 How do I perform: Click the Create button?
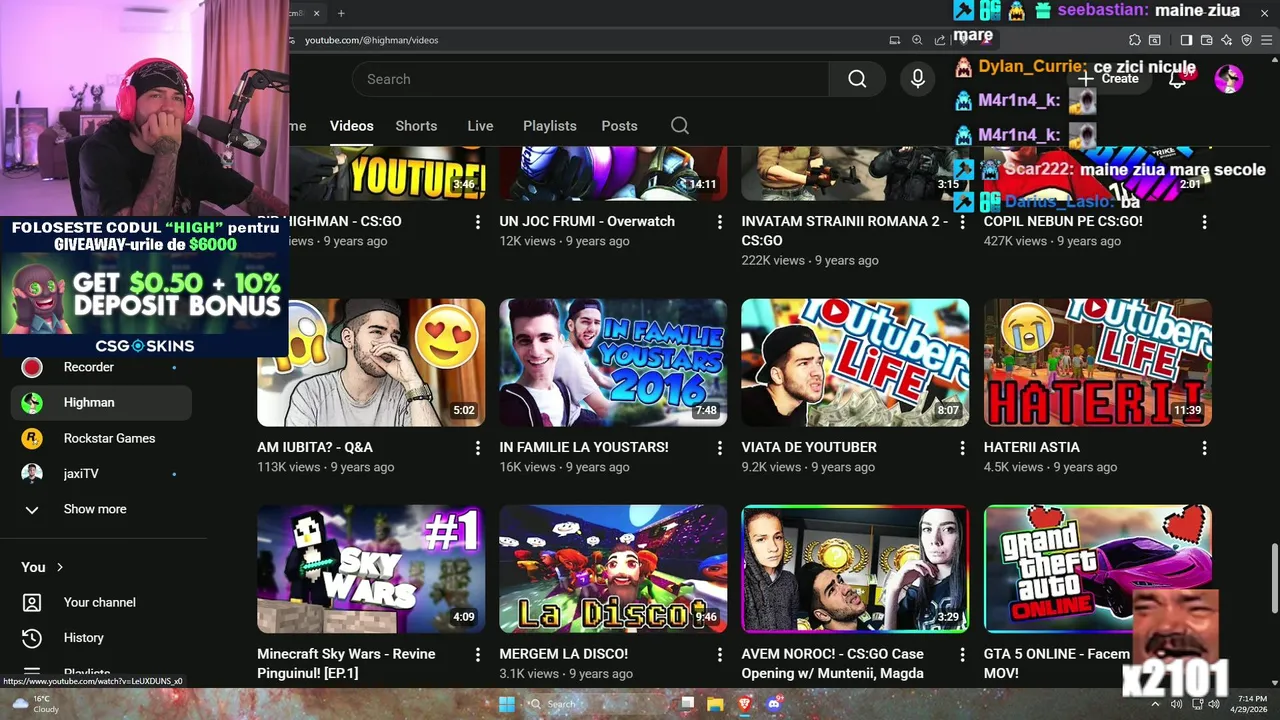pyautogui.click(x=1108, y=79)
